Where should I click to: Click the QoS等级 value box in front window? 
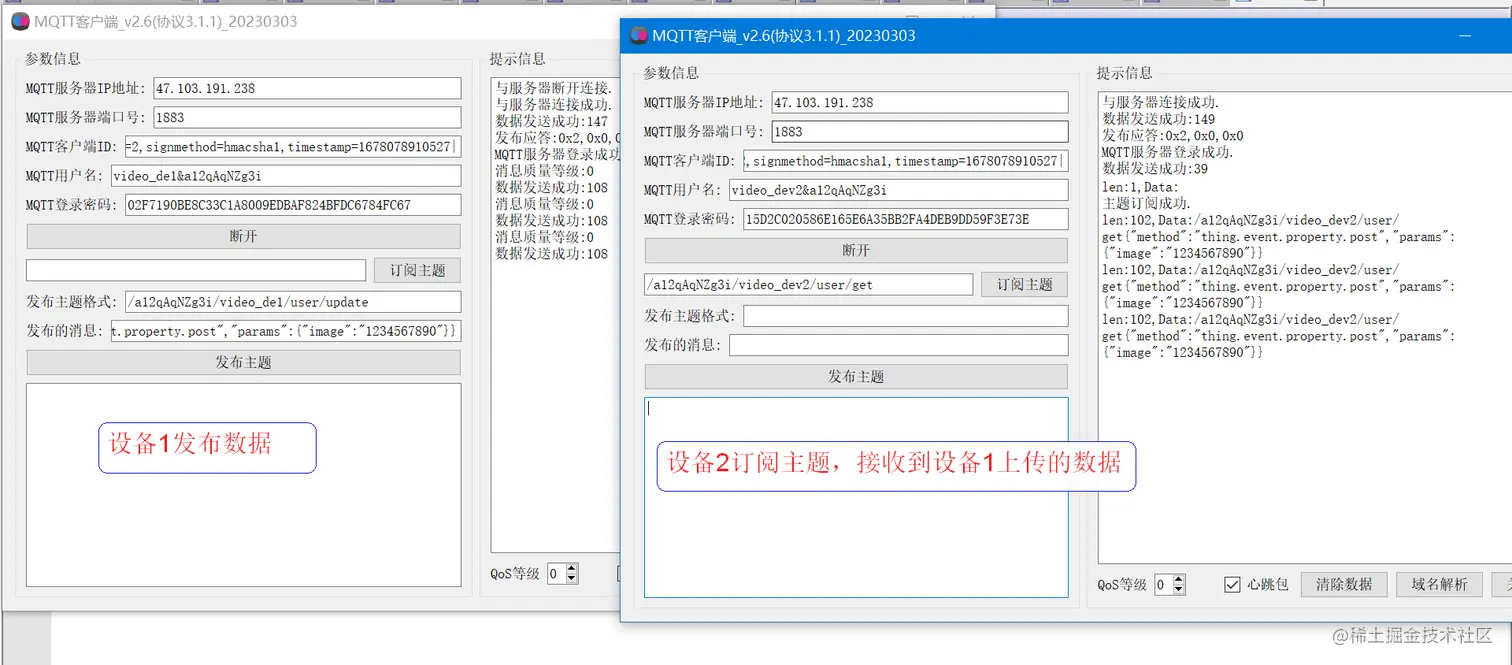(1163, 585)
